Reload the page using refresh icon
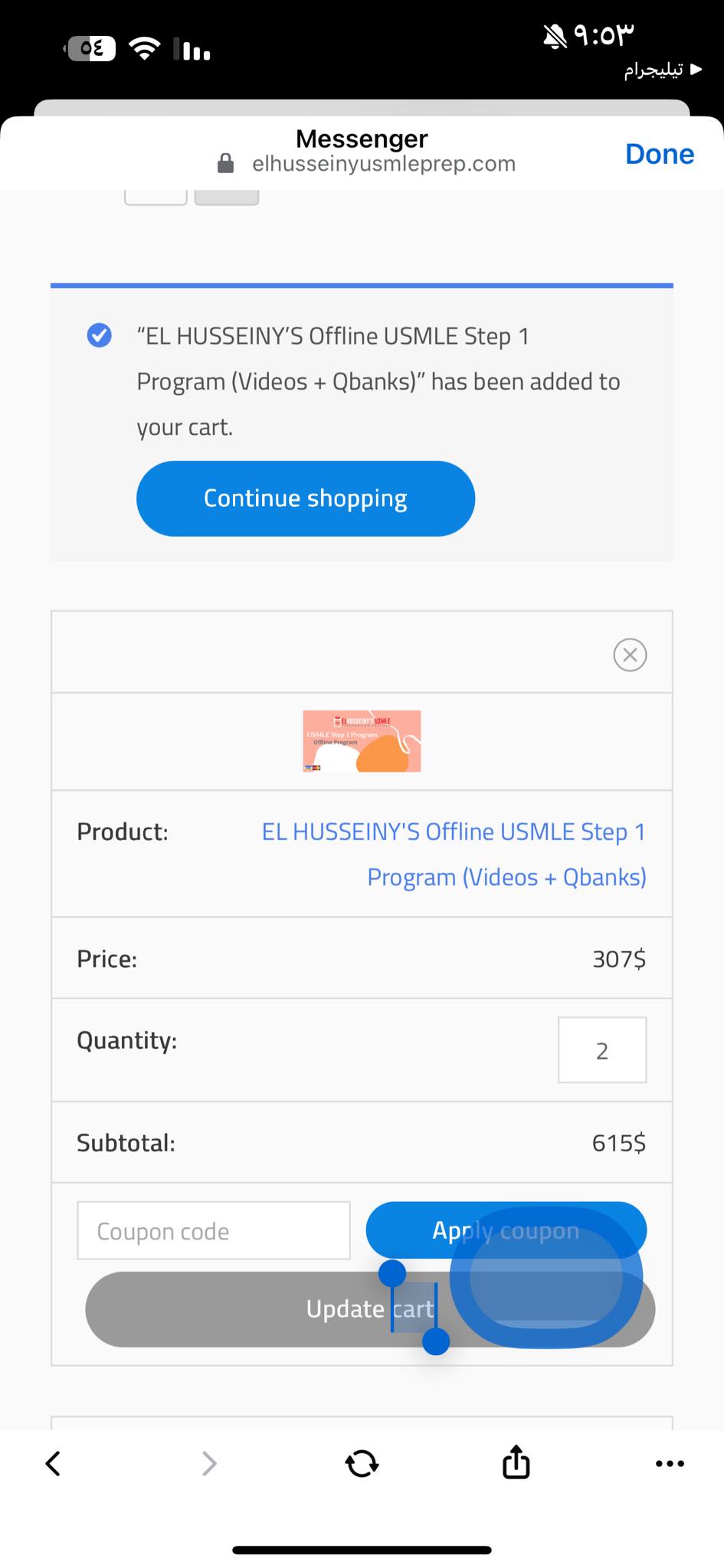The width and height of the screenshot is (724, 1568). pyautogui.click(x=362, y=1463)
